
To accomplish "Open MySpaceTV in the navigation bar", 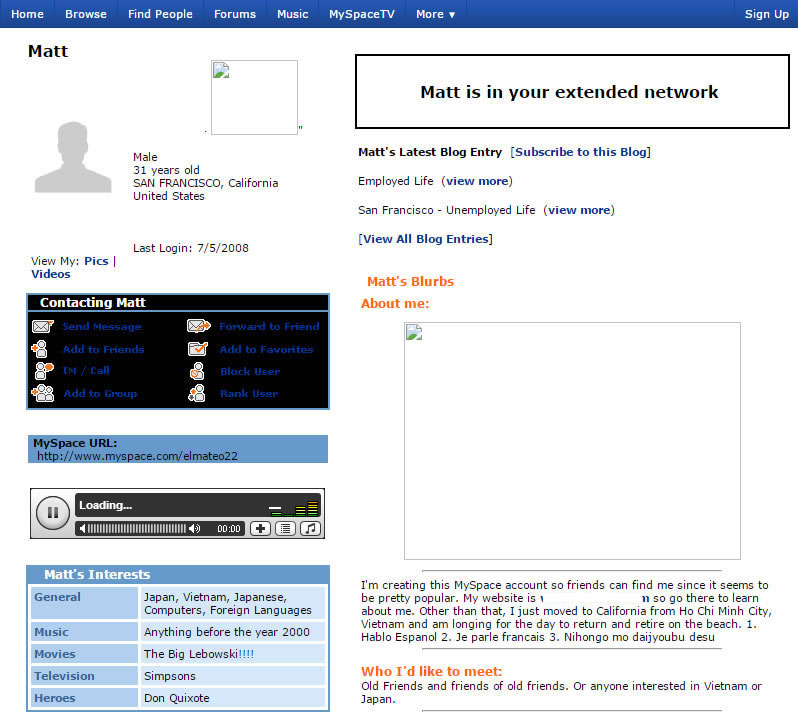I will [362, 14].
